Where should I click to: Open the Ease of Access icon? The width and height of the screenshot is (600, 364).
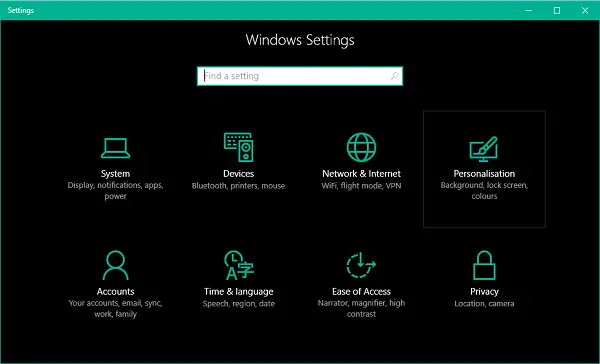pos(361,265)
